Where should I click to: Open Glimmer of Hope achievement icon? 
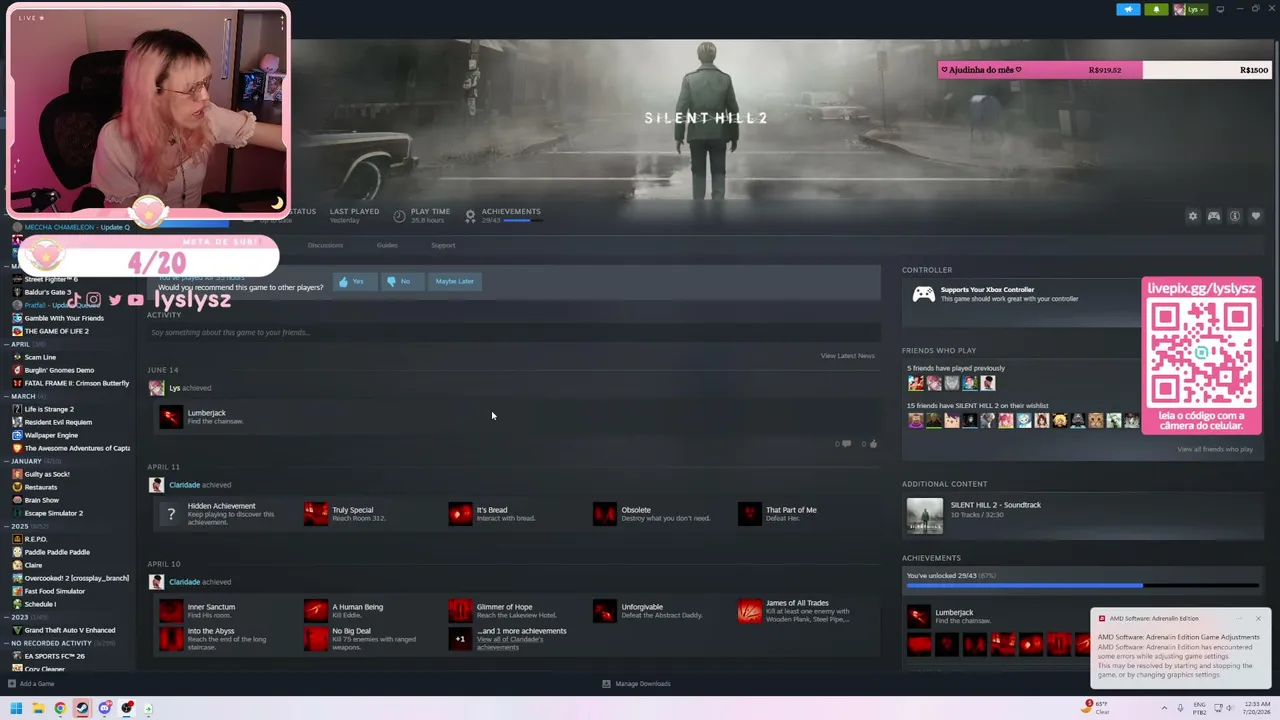(460, 610)
